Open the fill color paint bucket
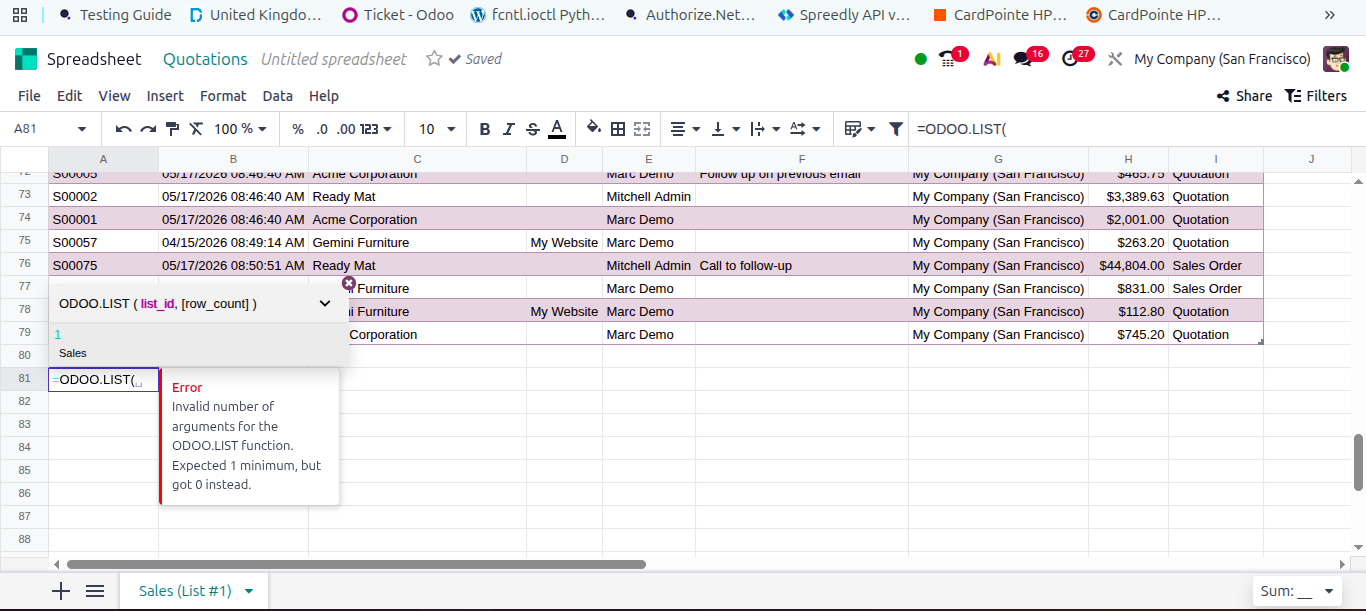This screenshot has width=1366, height=611. 594,129
